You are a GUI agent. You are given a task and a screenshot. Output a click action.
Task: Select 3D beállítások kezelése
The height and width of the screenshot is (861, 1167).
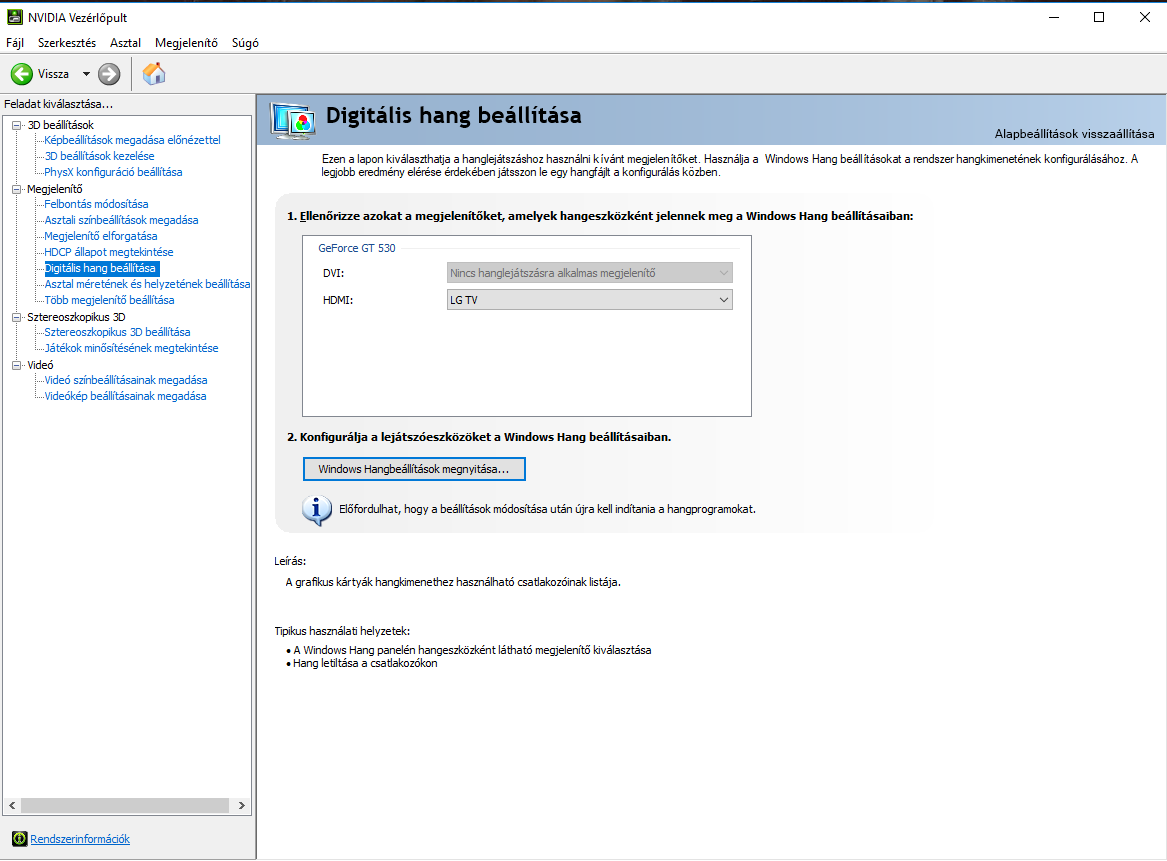(x=100, y=156)
